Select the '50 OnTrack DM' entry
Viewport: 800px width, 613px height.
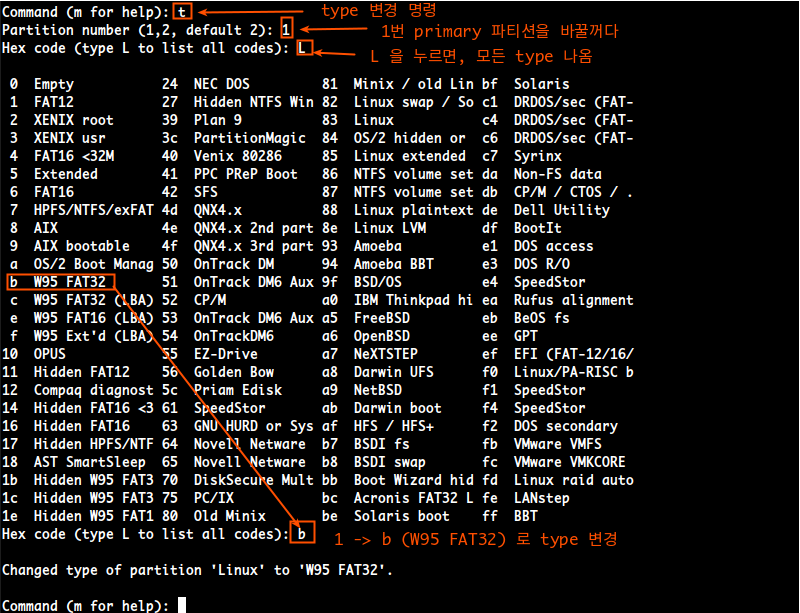coord(218,264)
